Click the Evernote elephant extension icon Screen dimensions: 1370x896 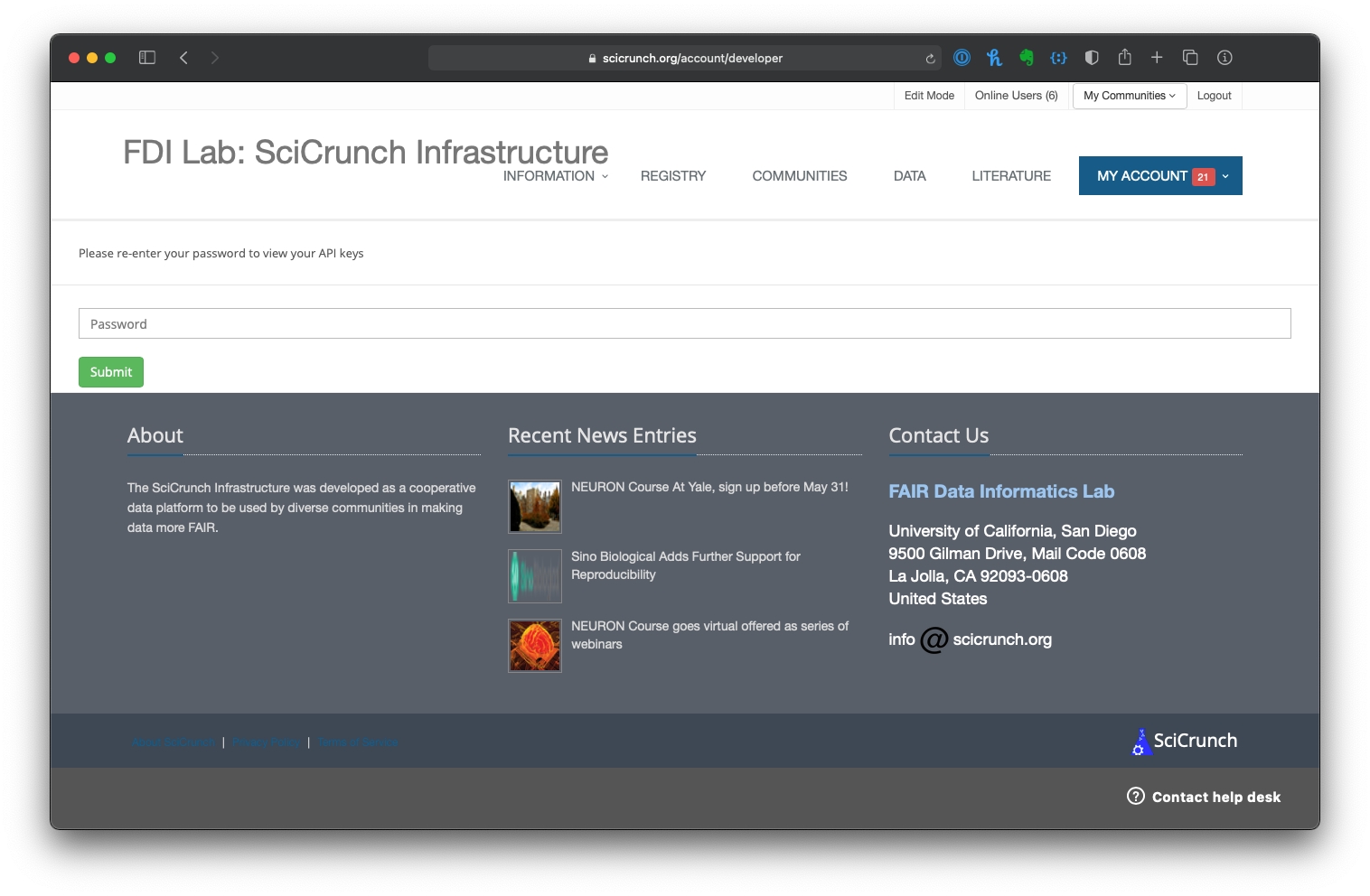[x=1027, y=58]
